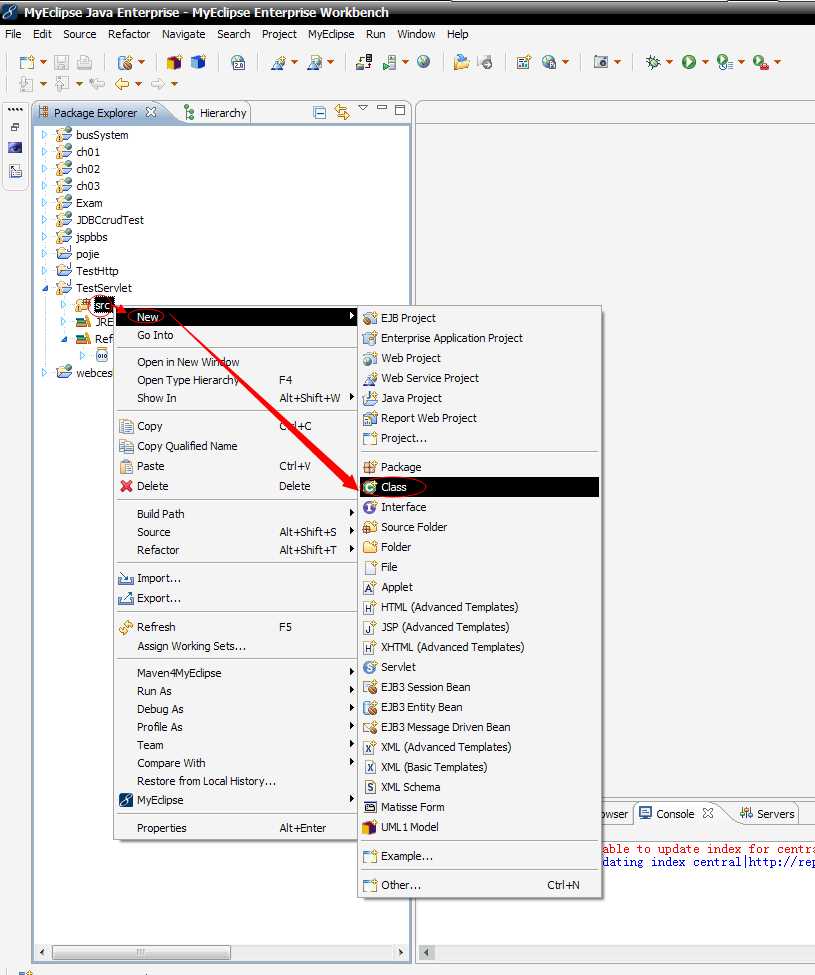Image resolution: width=815 pixels, height=975 pixels.
Task: Collapse the TestServlet project node
Action: coord(45,288)
